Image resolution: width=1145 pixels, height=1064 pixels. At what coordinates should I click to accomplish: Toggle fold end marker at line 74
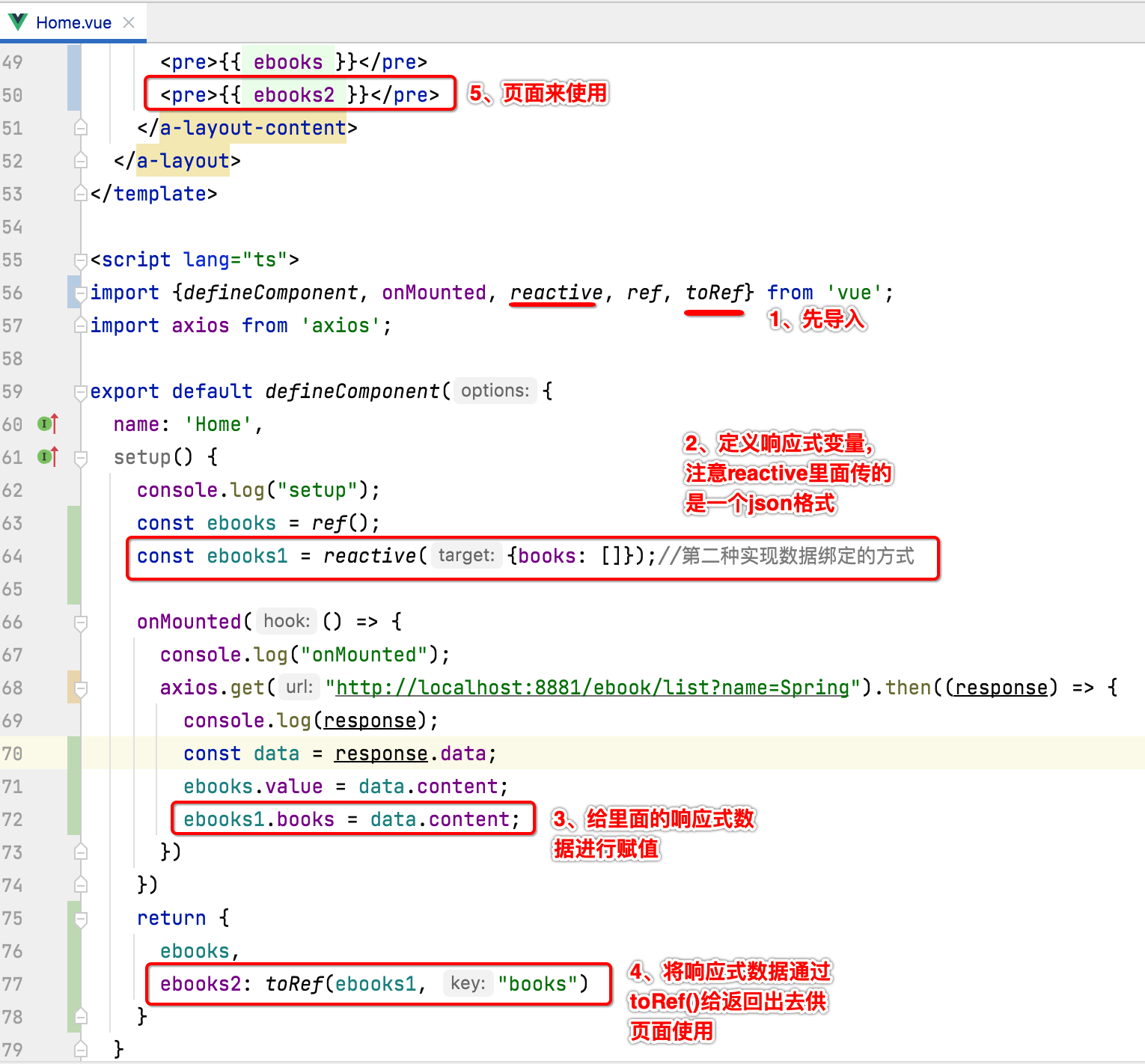pos(81,885)
